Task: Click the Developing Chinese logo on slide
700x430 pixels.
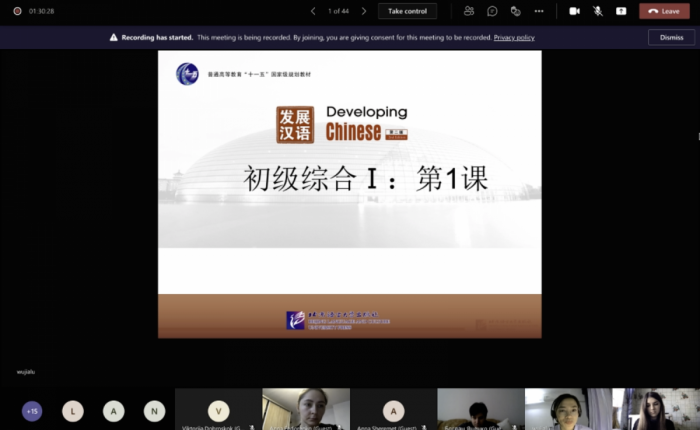Action: pyautogui.click(x=342, y=125)
